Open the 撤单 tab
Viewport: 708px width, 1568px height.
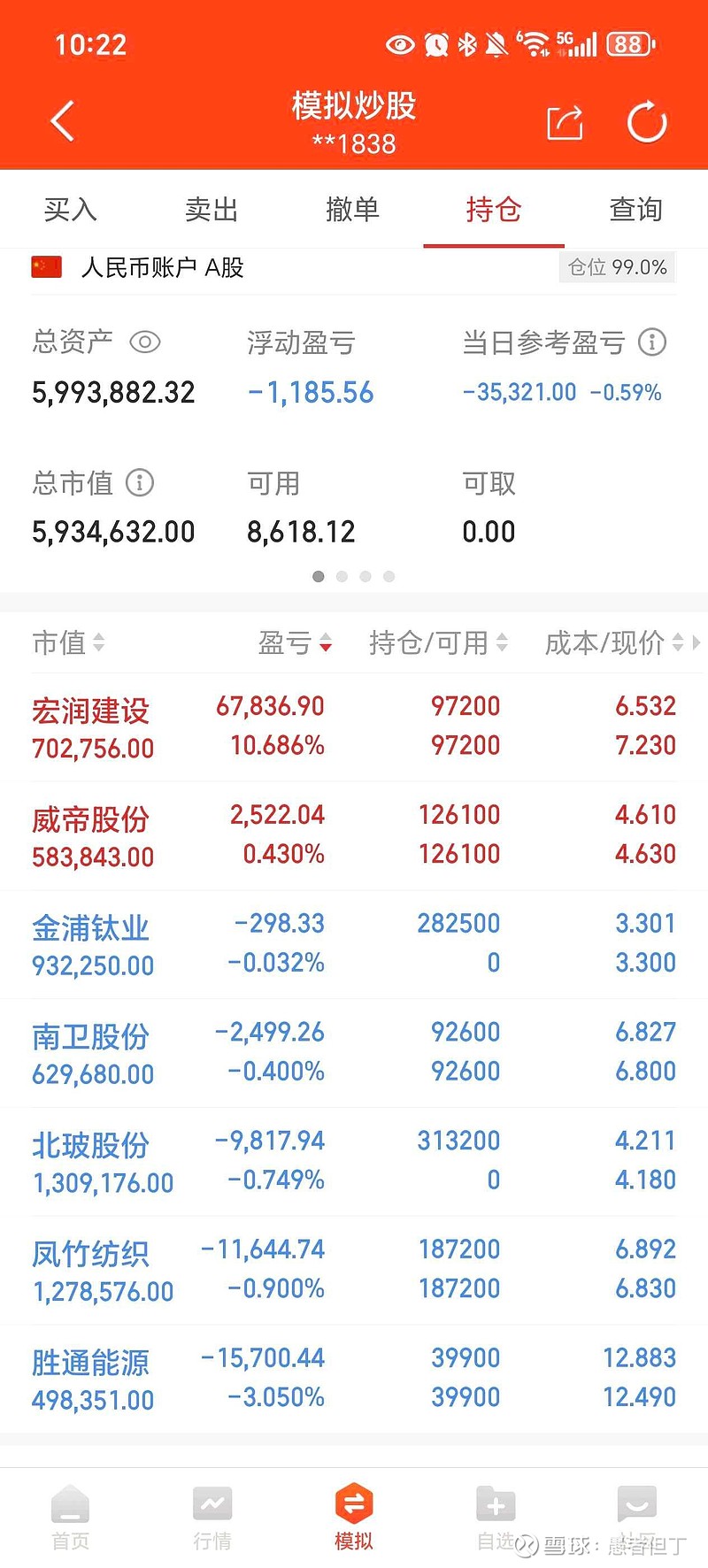(353, 210)
